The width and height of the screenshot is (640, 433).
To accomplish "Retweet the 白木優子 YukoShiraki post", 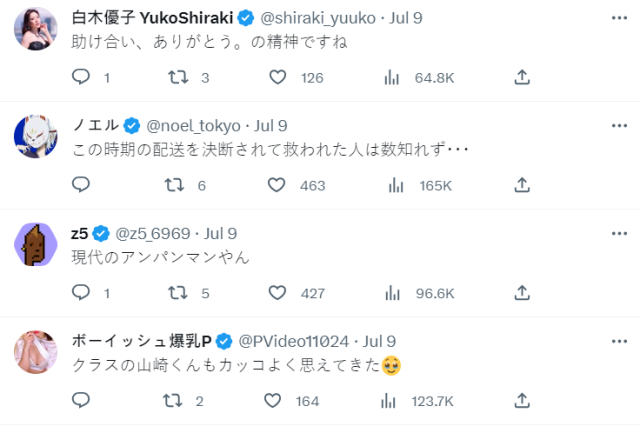I will click(178, 77).
